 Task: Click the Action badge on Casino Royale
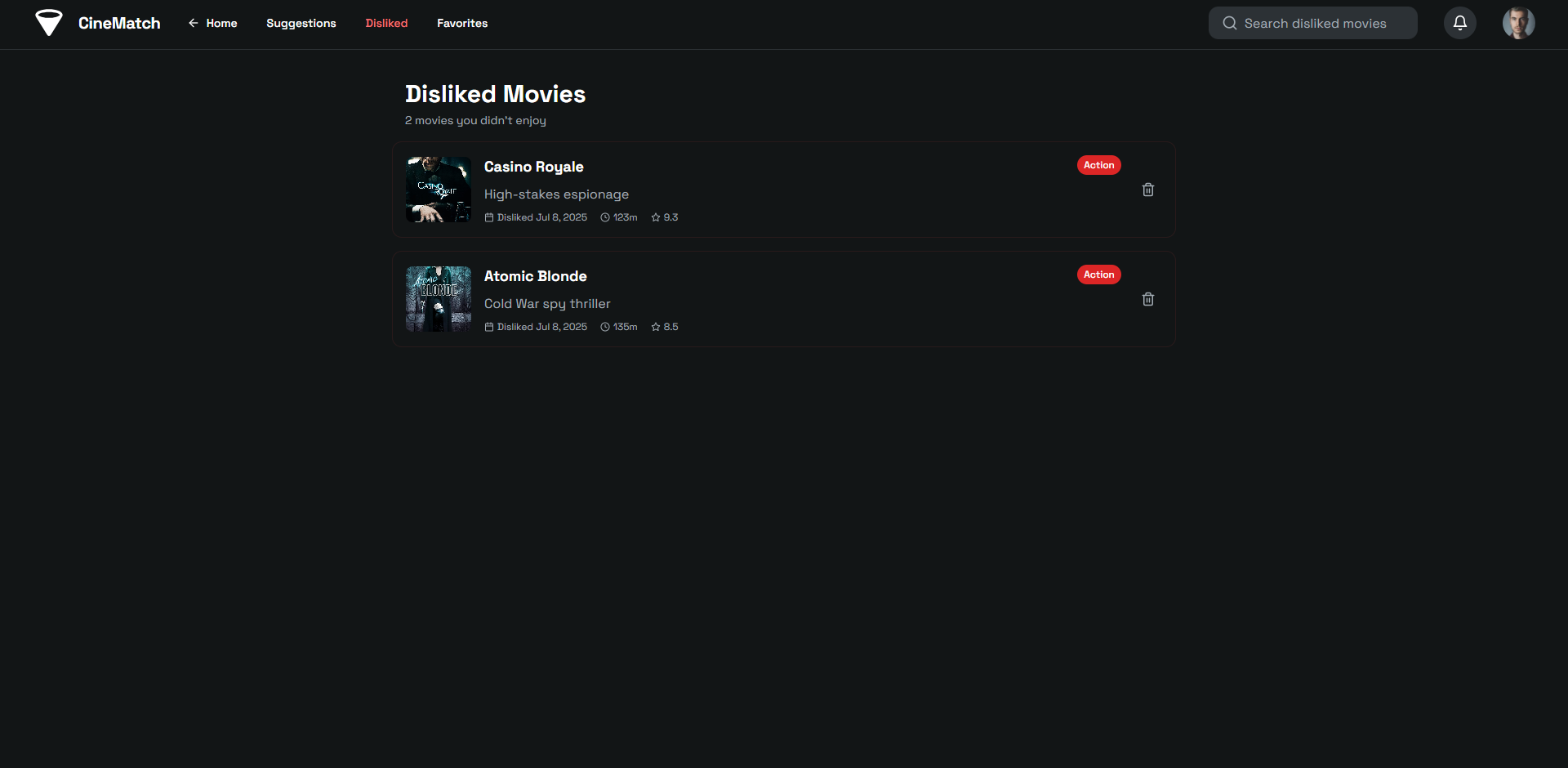(x=1098, y=164)
